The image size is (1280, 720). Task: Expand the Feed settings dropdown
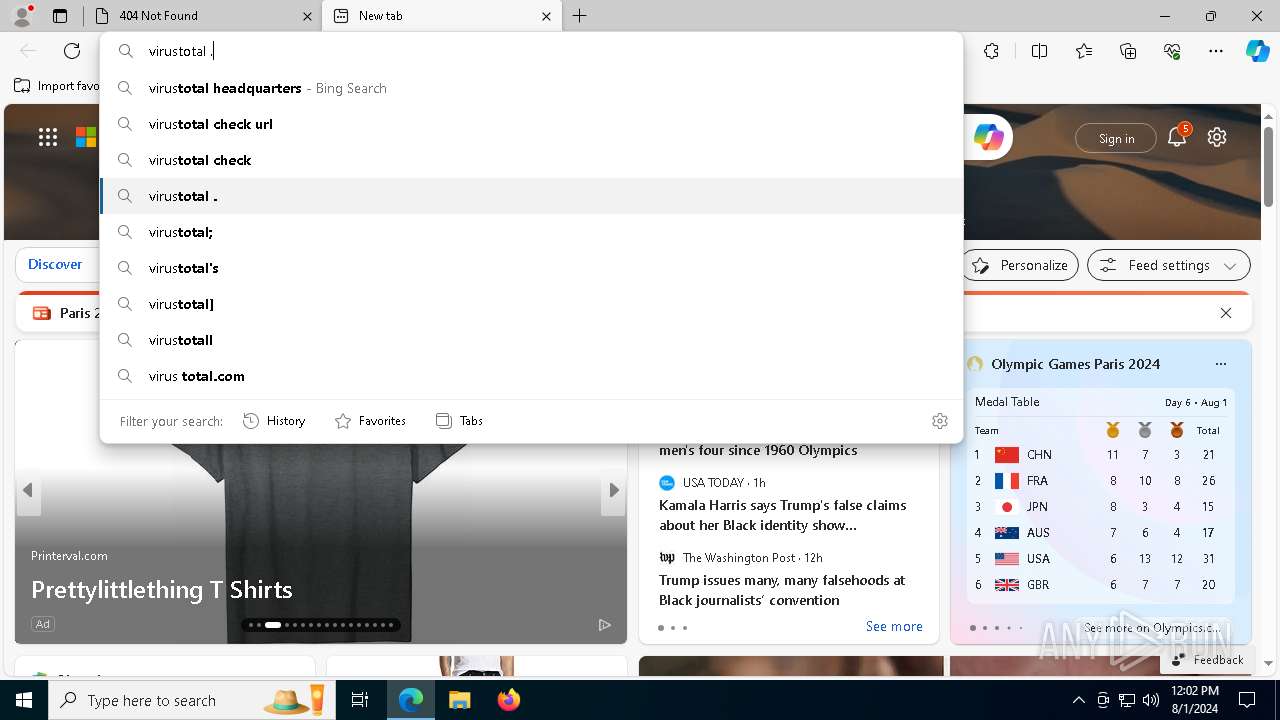pyautogui.click(x=1169, y=265)
